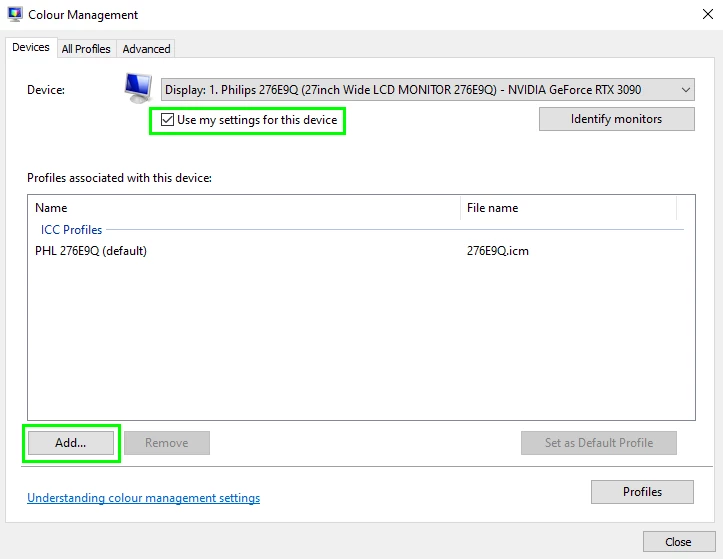Click the 276E9Q.icm file name cell

pyautogui.click(x=498, y=251)
